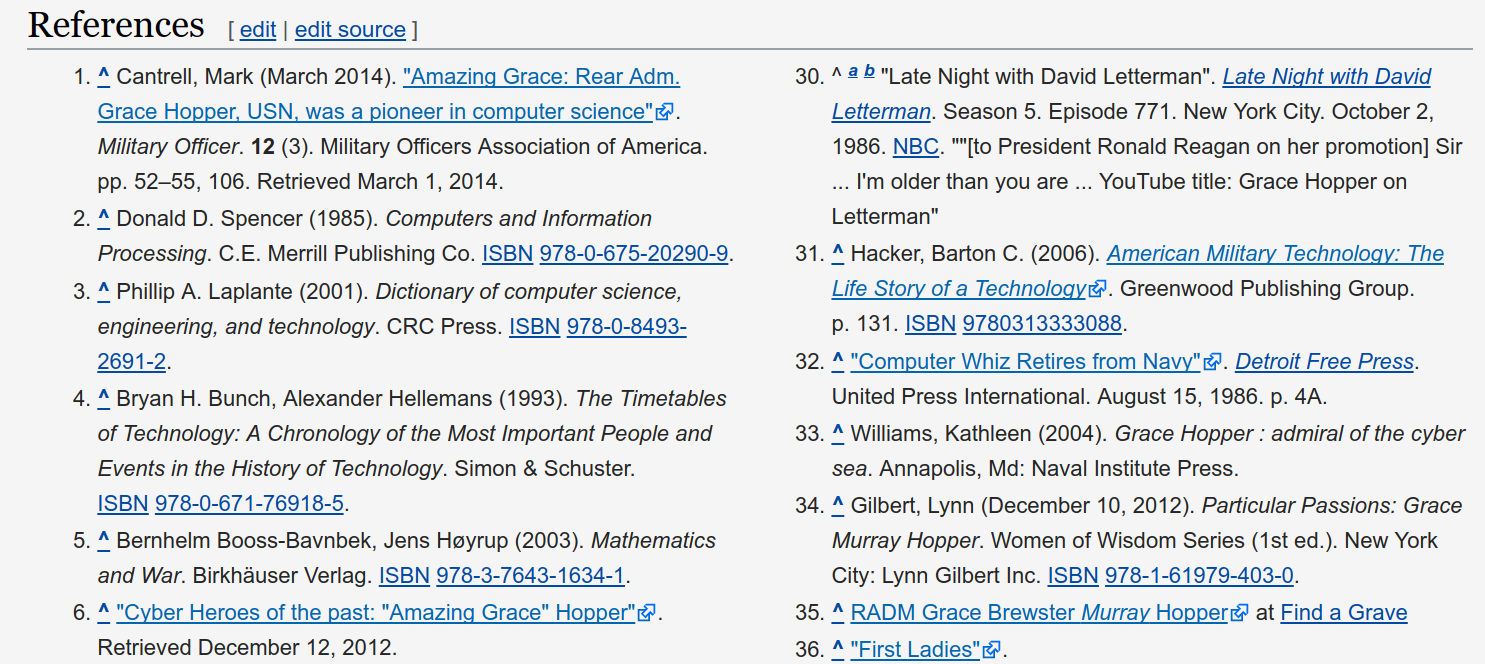Follow backlink "a" of reference 30
Screen dimensions: 1485x664
(x=853, y=70)
